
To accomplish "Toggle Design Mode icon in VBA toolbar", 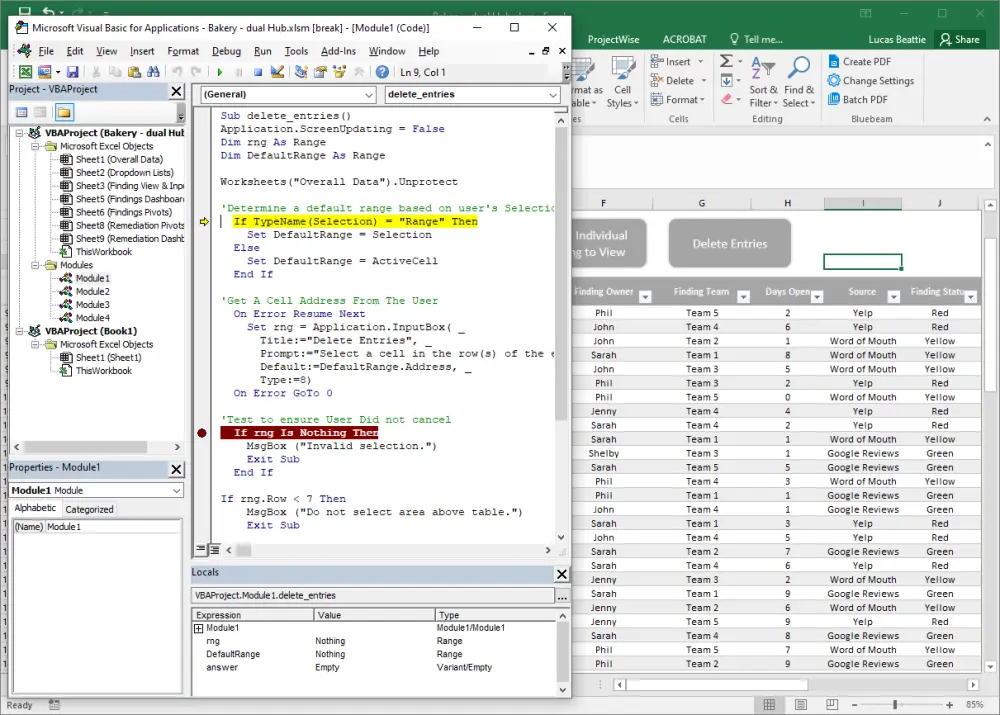I will [277, 72].
